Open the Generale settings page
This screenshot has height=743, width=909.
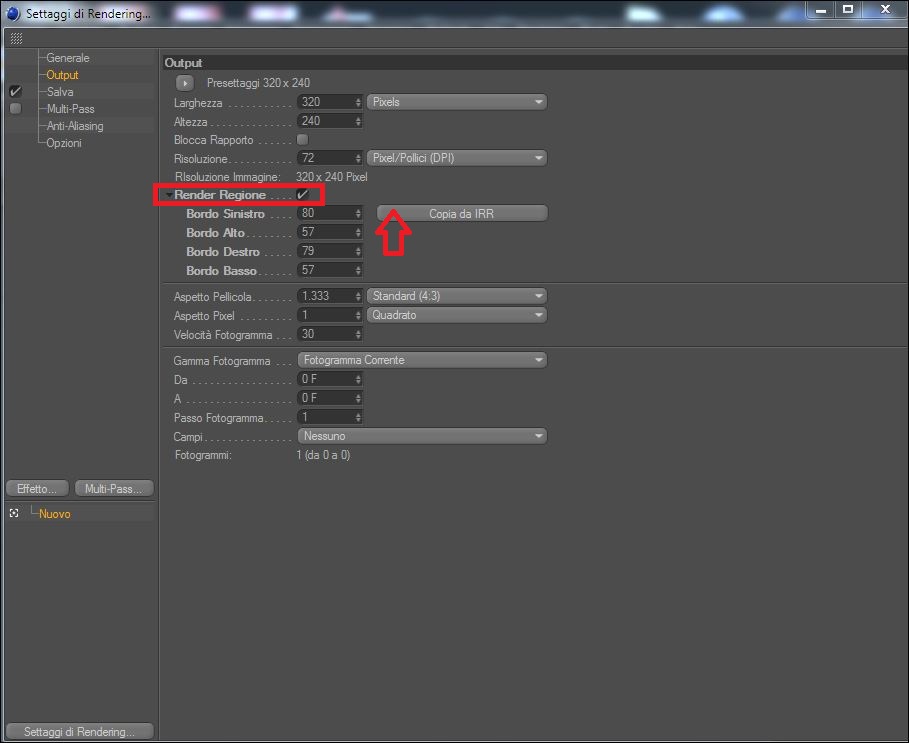[68, 58]
